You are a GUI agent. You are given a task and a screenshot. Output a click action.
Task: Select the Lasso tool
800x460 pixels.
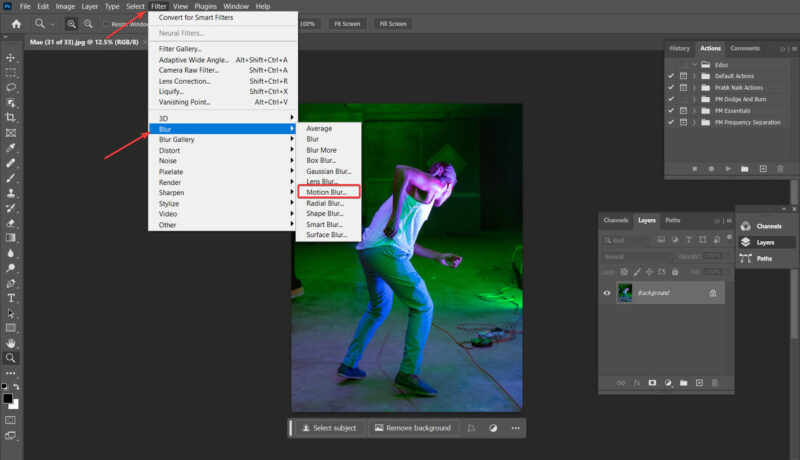(x=10, y=87)
